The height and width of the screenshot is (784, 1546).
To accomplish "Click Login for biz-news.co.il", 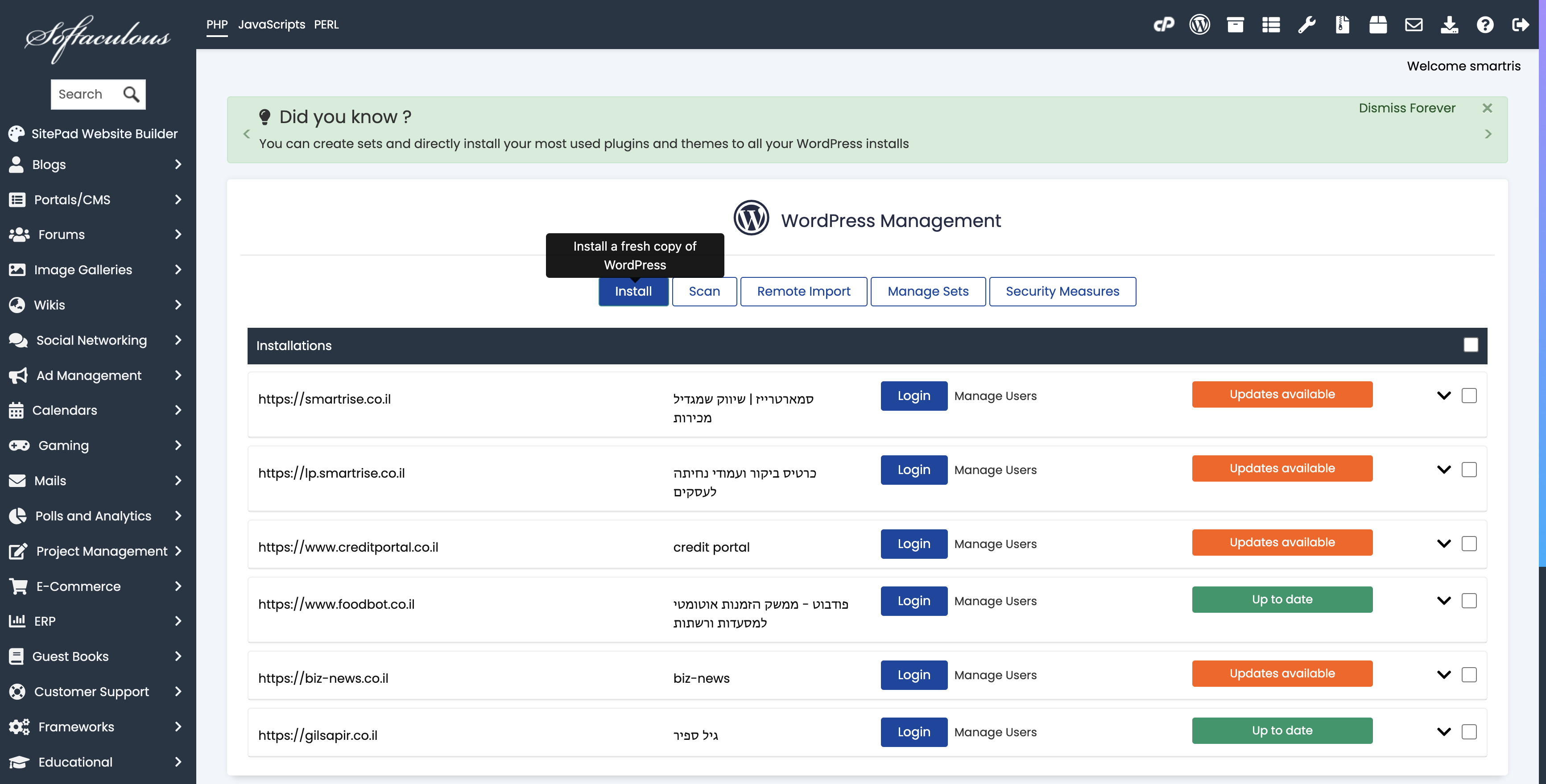I will (x=914, y=675).
